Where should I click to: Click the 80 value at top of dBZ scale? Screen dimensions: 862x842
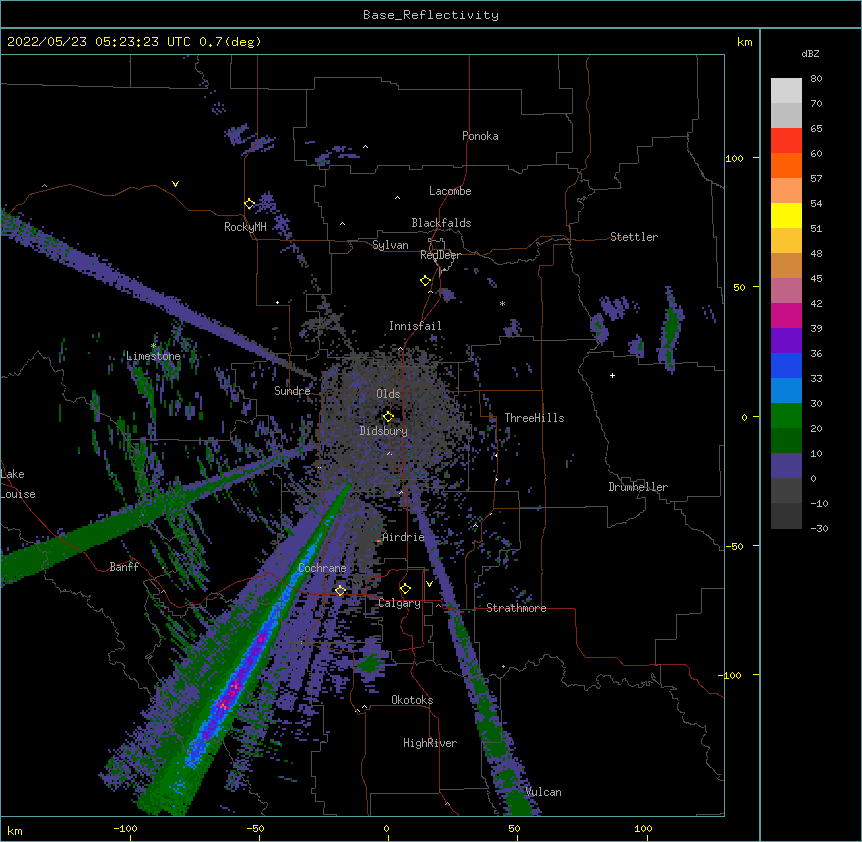click(816, 79)
